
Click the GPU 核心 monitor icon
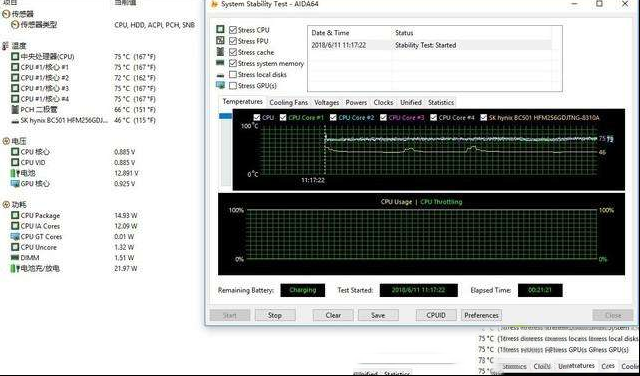[15, 184]
